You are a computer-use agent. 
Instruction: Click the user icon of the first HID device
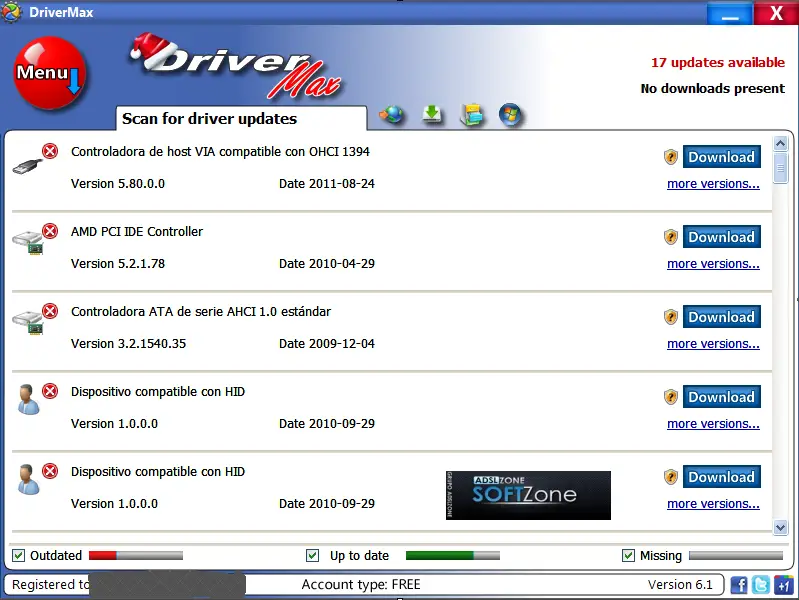coord(28,400)
